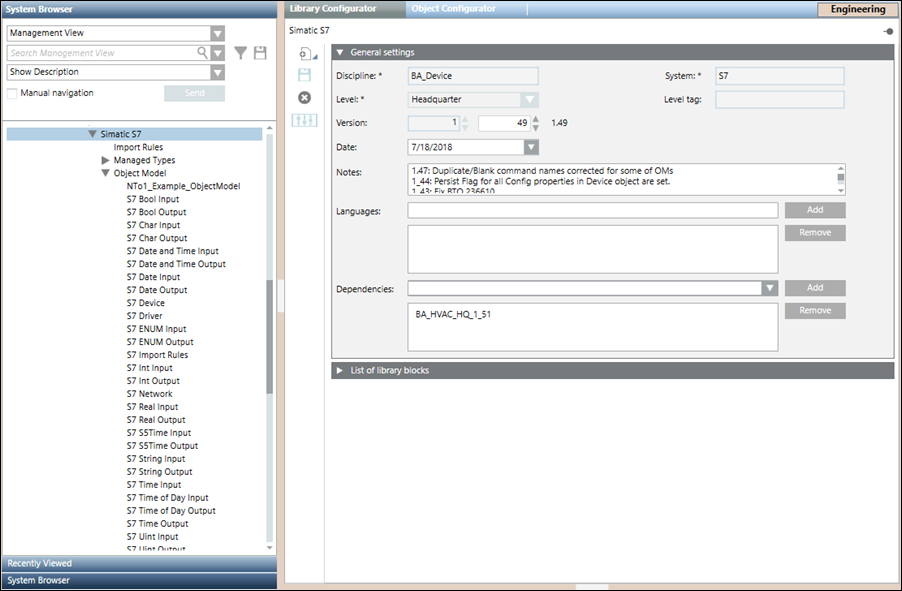Open the sliders settings icon in toolbar
The image size is (902, 591).
click(x=305, y=120)
